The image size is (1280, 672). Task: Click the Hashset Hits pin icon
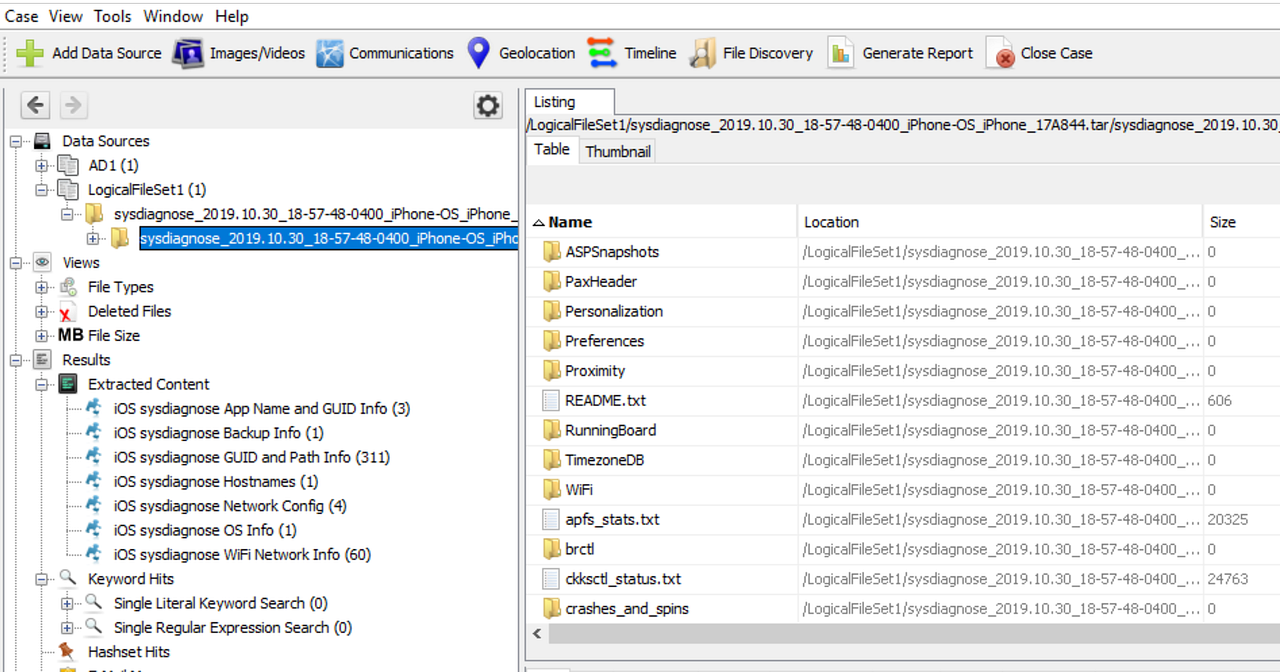(x=68, y=651)
